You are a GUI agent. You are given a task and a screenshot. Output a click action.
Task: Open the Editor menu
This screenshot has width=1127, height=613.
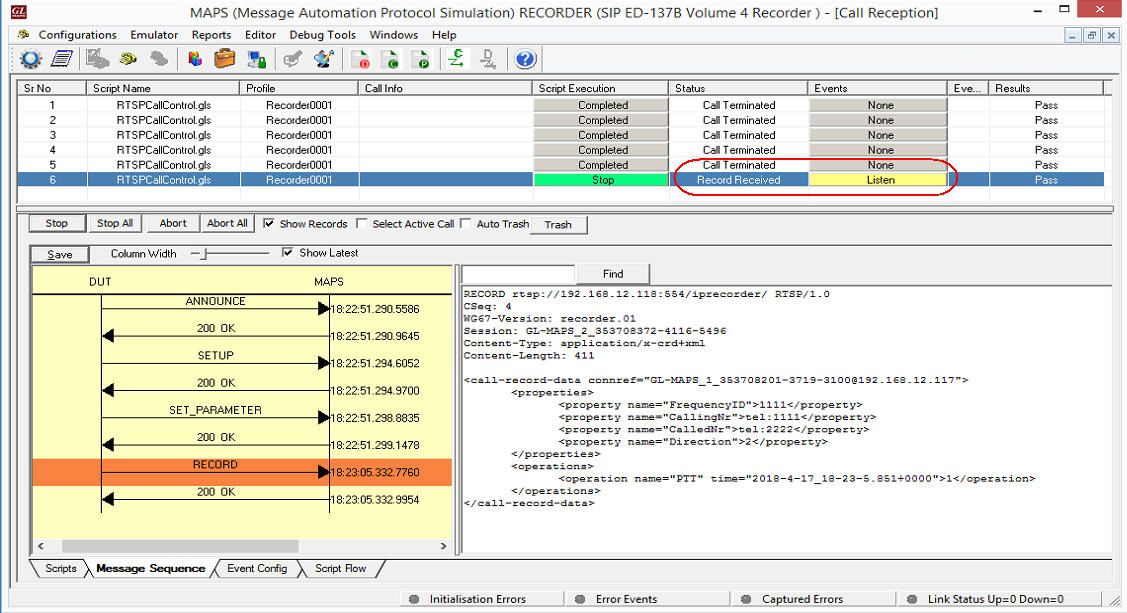[260, 34]
